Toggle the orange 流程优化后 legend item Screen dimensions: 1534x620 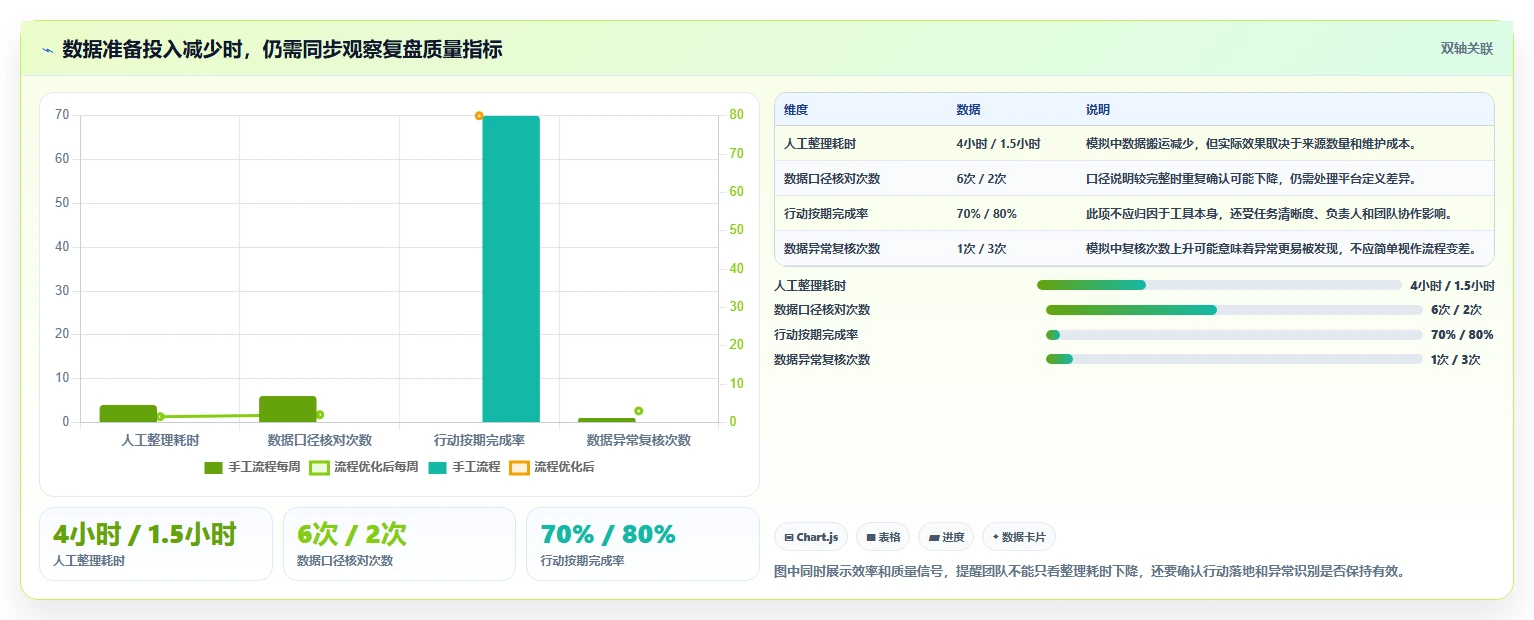pos(552,467)
